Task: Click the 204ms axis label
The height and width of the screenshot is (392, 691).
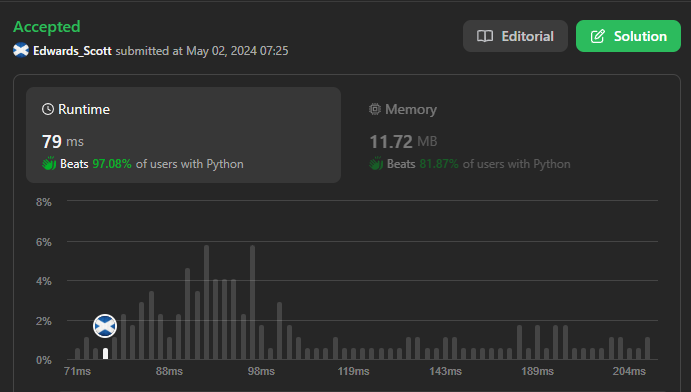Action: click(x=629, y=371)
